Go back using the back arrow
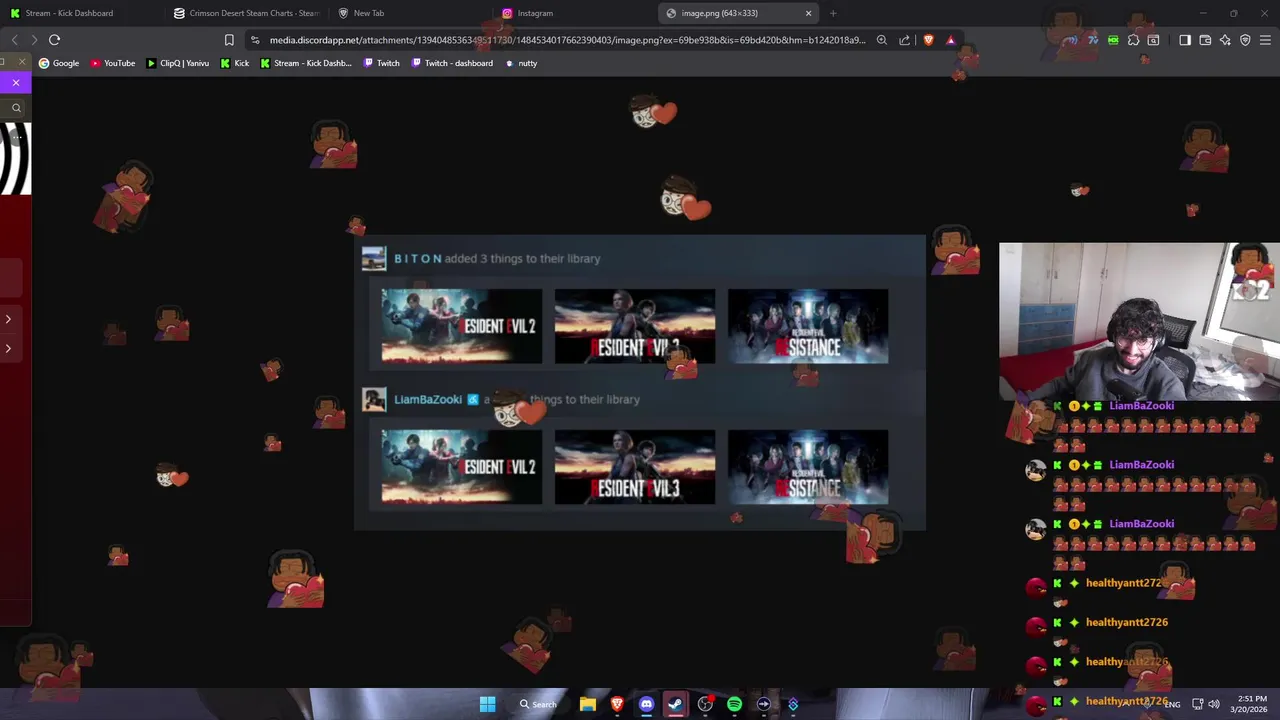1280x720 pixels. pyautogui.click(x=14, y=40)
